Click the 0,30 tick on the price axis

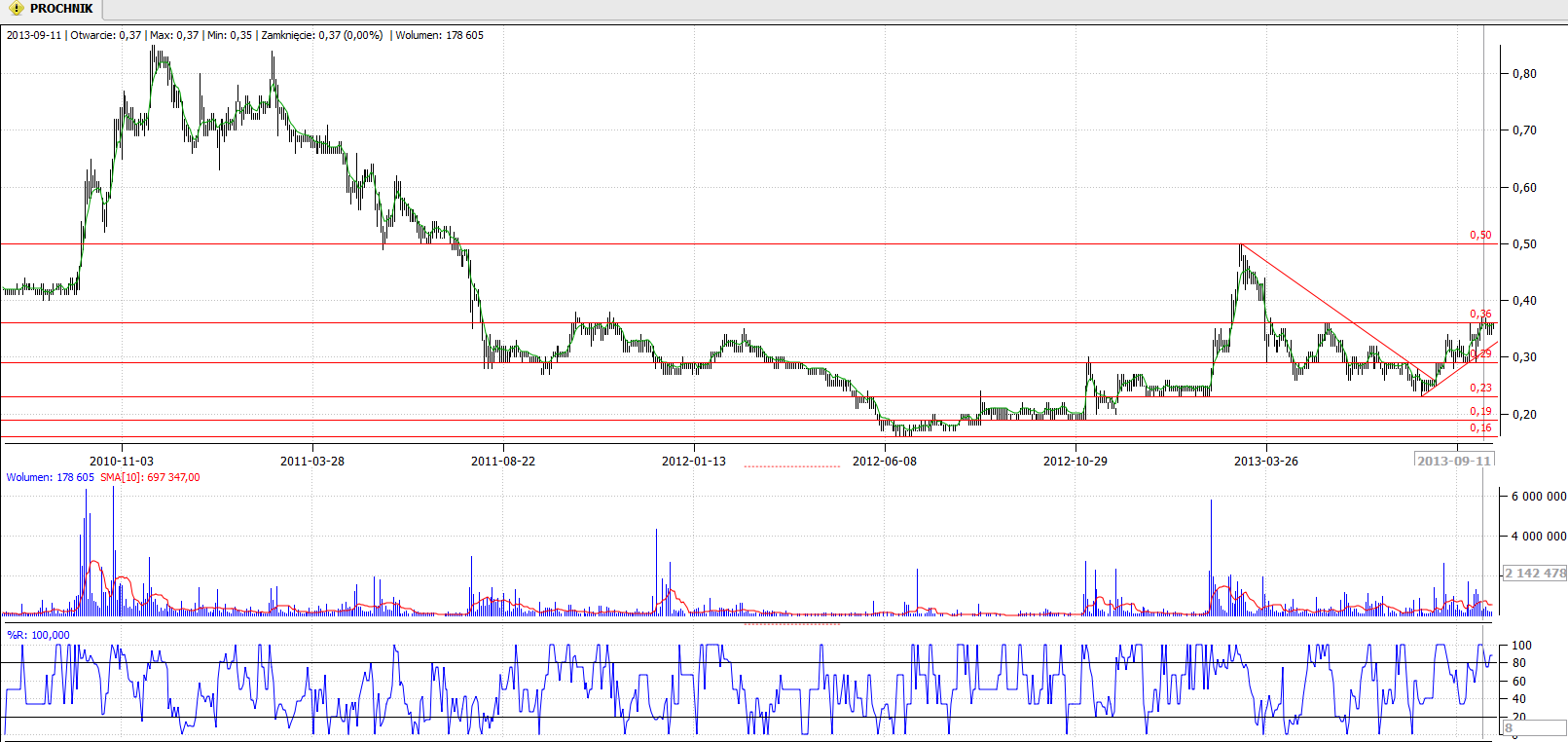(x=1524, y=357)
